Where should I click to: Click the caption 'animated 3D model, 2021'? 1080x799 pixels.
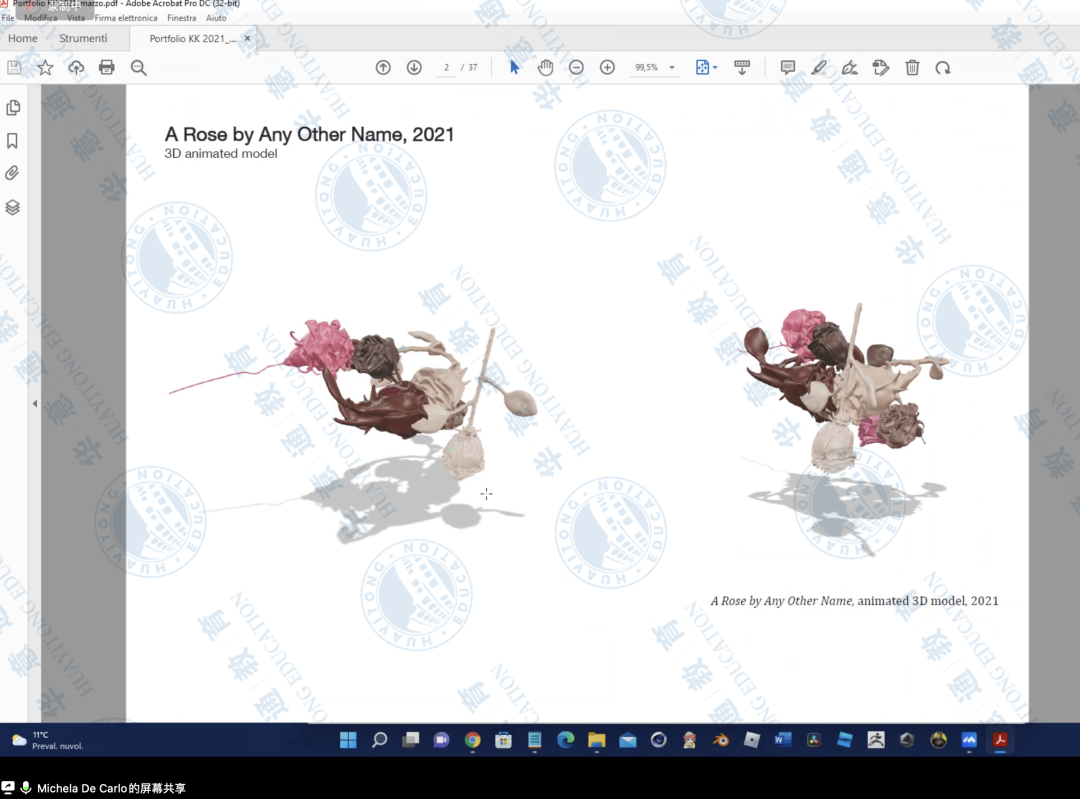tap(927, 601)
